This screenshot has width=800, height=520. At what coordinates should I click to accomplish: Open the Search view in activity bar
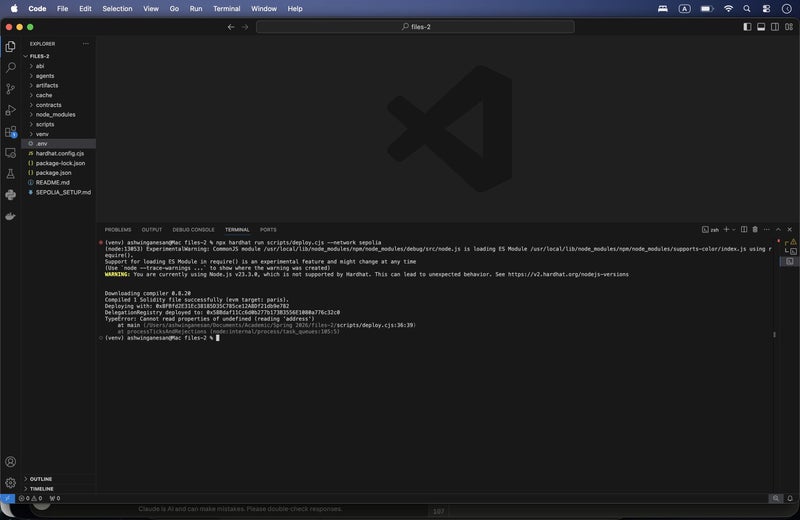coord(10,67)
